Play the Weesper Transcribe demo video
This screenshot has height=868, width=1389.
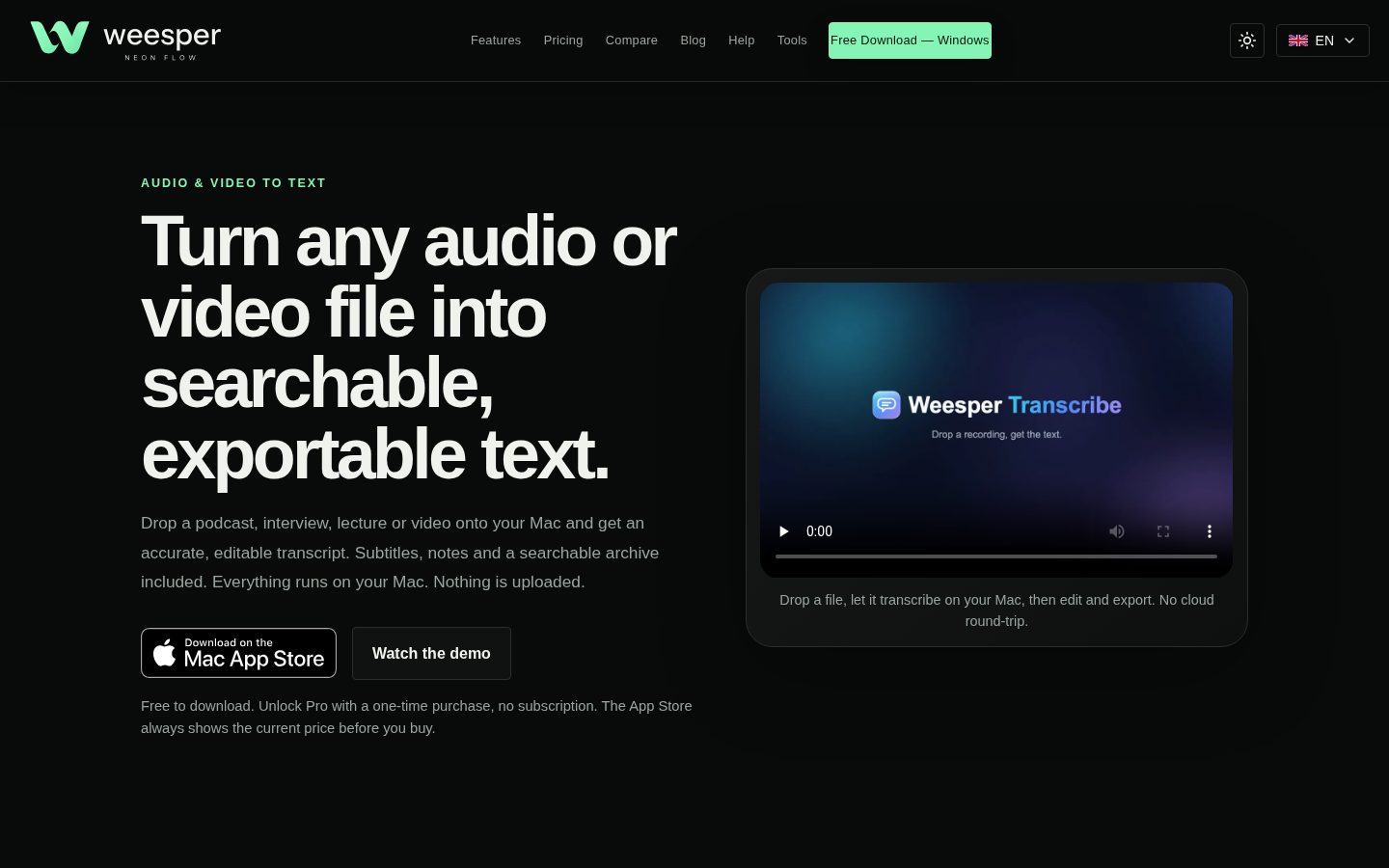click(783, 531)
